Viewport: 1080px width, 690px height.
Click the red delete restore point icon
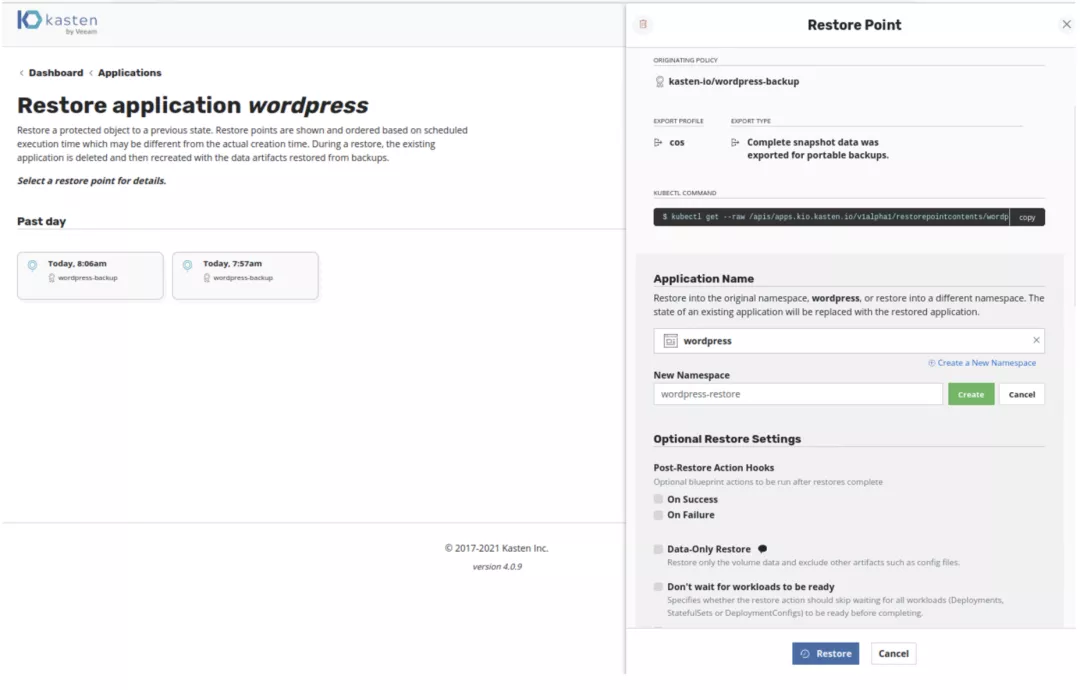click(x=643, y=25)
